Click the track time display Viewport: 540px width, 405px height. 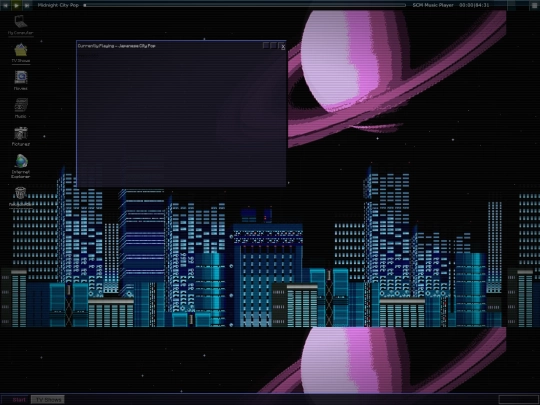coord(474,5)
